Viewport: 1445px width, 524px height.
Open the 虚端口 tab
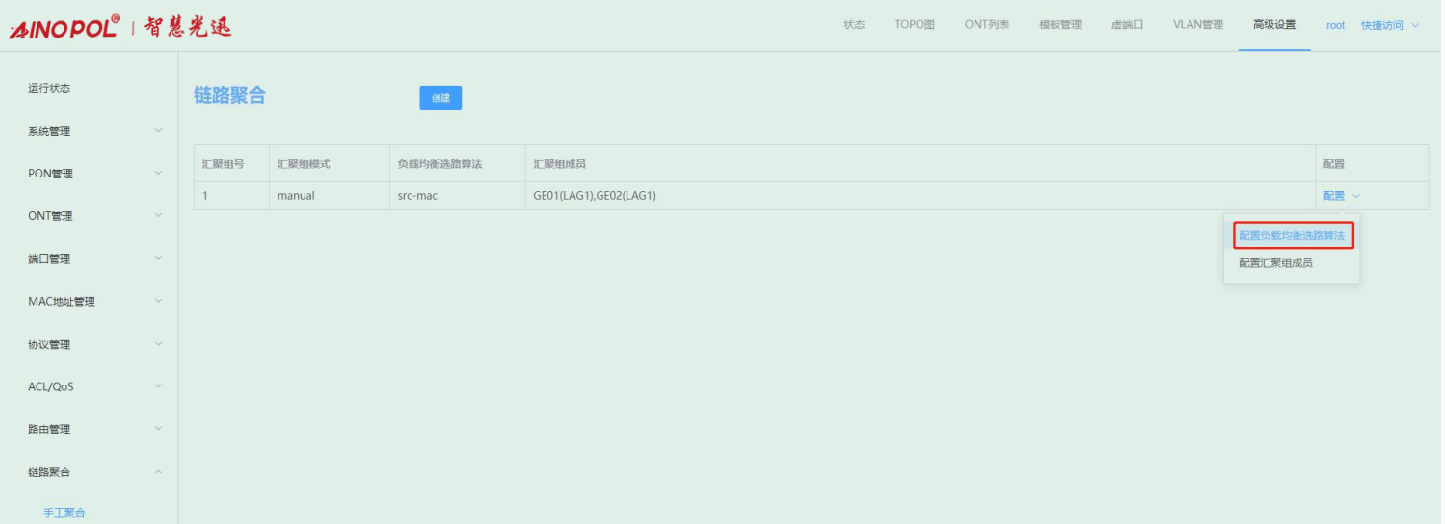click(1127, 25)
